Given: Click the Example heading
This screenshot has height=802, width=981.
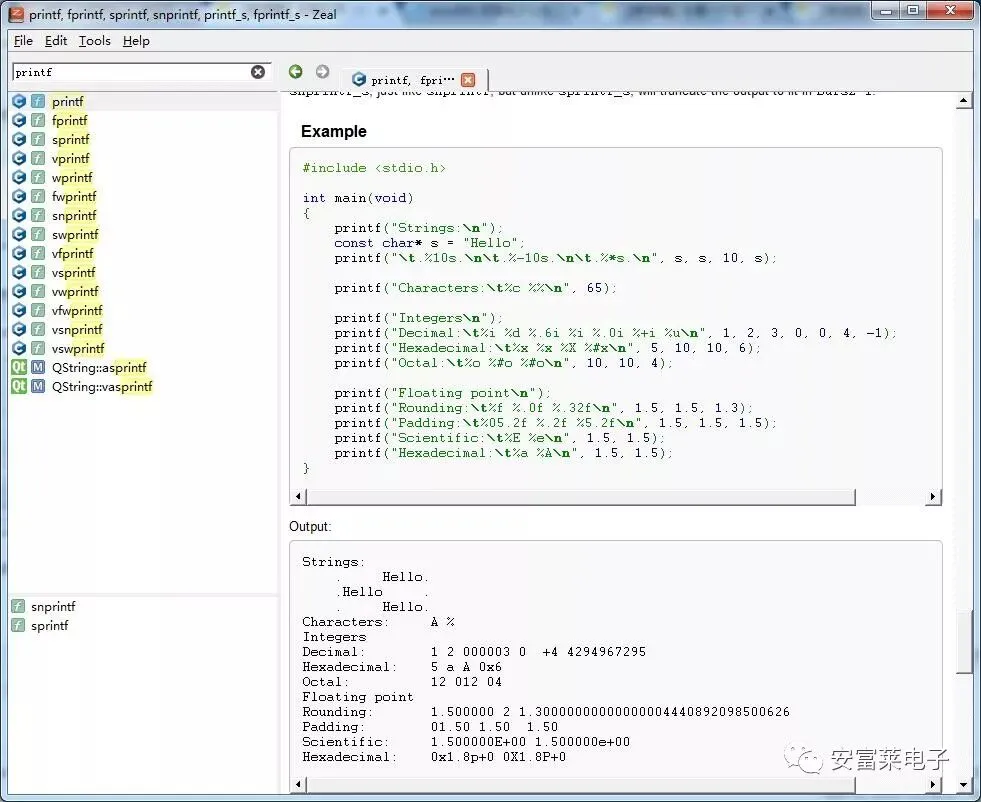Looking at the screenshot, I should [x=333, y=131].
